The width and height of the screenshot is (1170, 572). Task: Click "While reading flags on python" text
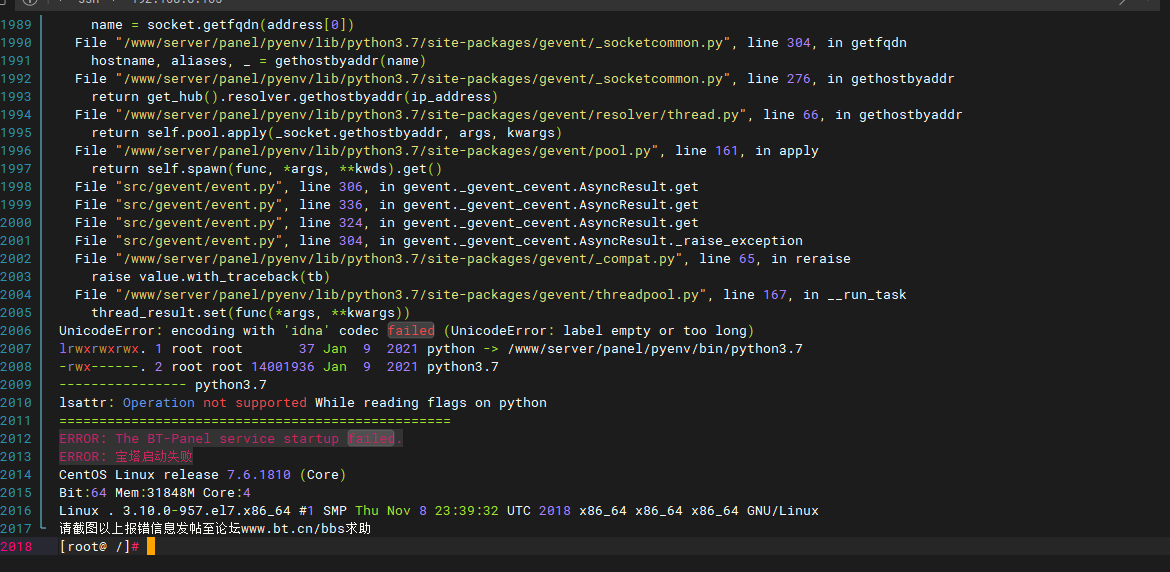[x=431, y=403]
